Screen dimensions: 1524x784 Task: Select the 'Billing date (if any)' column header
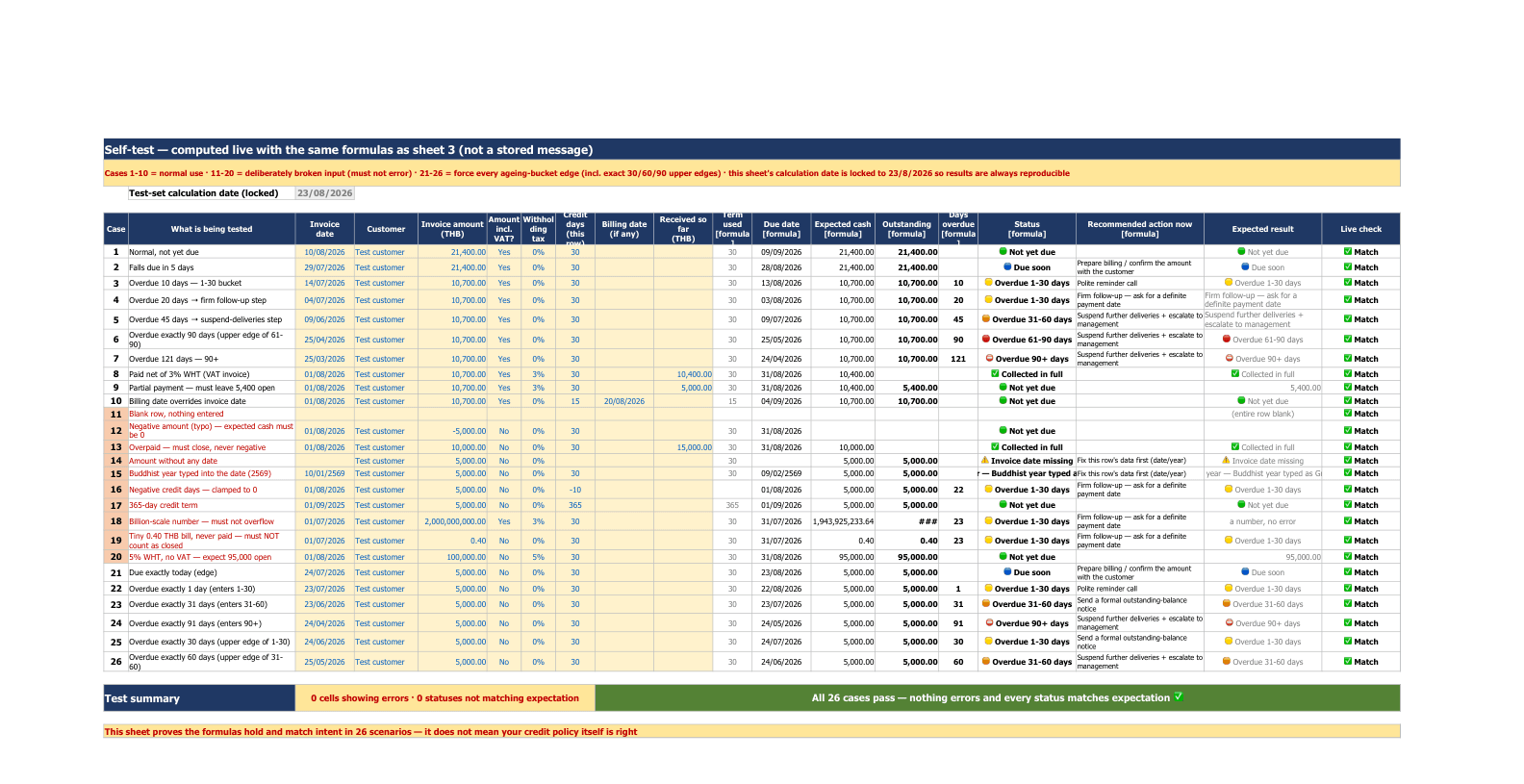click(x=624, y=229)
